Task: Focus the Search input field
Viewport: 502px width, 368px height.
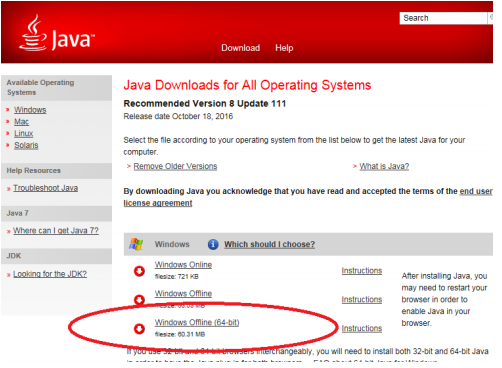Action: point(443,18)
